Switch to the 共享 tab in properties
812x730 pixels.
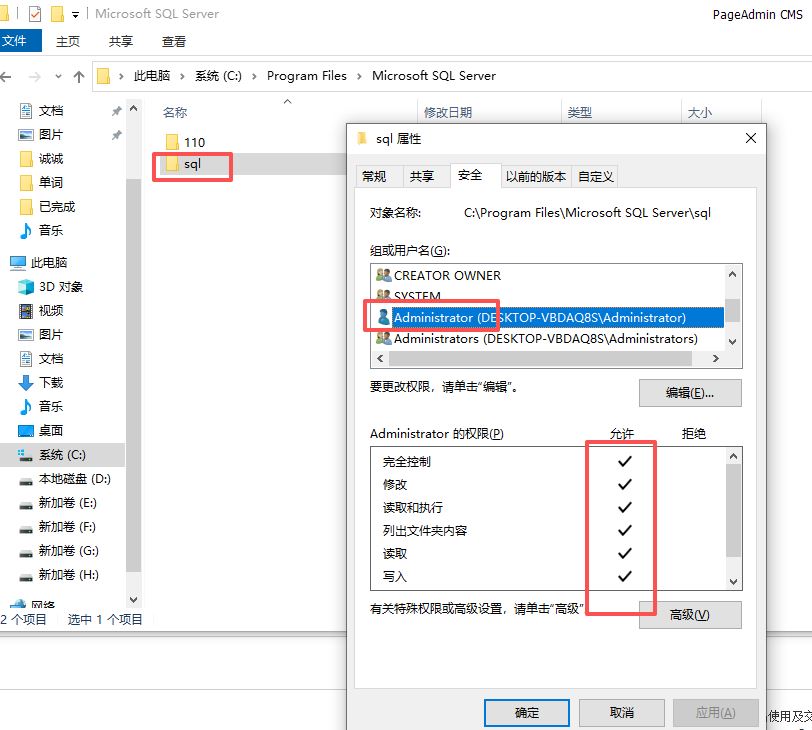(421, 176)
